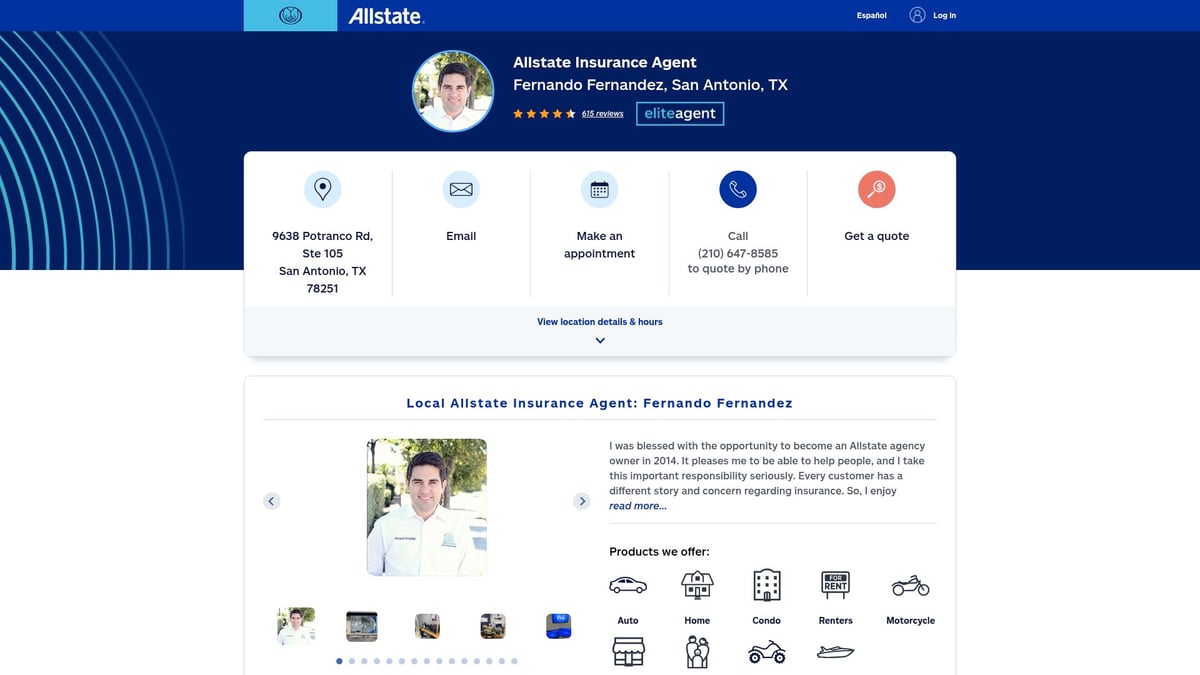This screenshot has height=675, width=1200.
Task: Click the calendar icon for appointments
Action: point(599,188)
